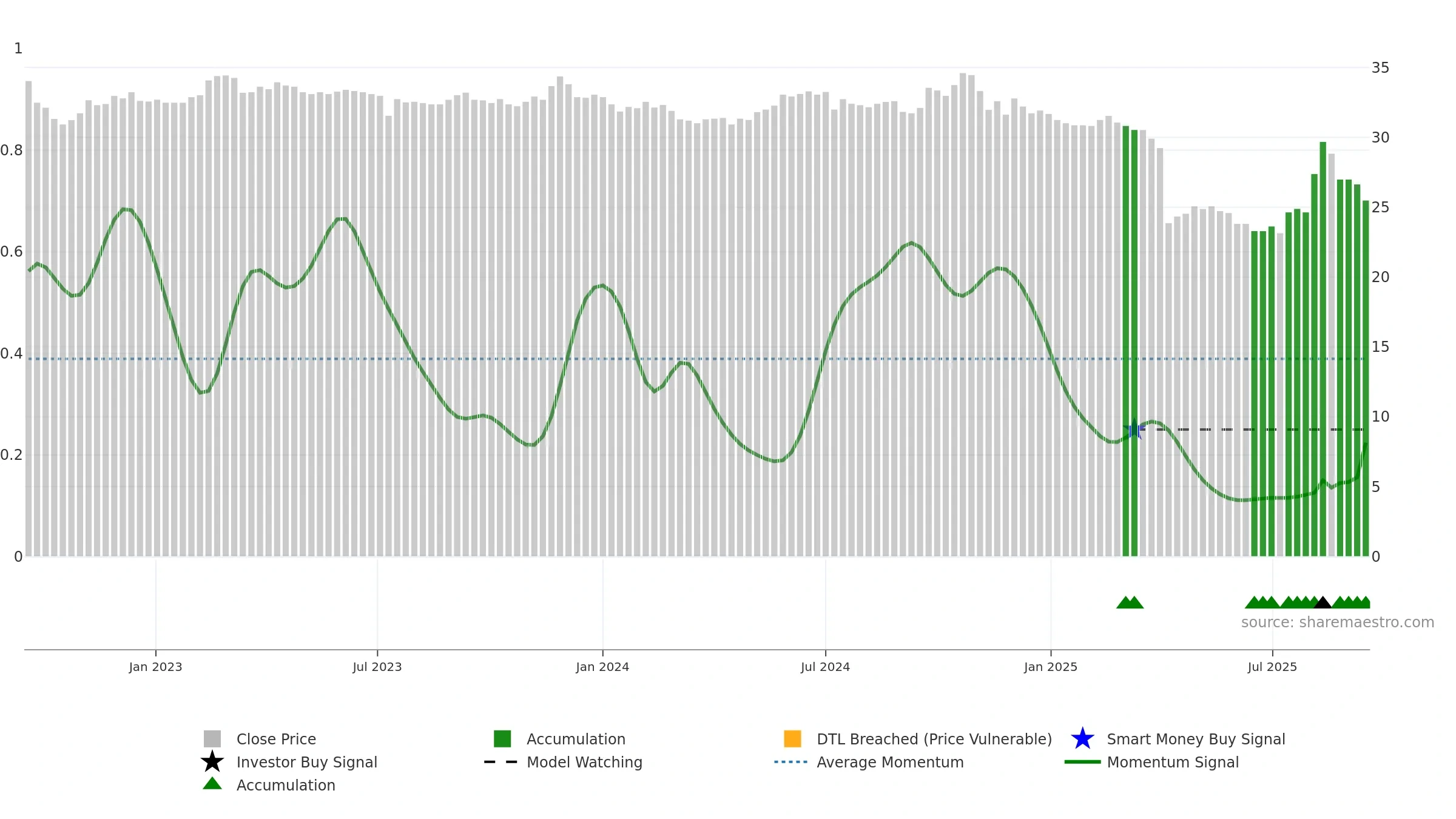
Task: Click the orange DTL Breached legend swatch
Action: [792, 739]
